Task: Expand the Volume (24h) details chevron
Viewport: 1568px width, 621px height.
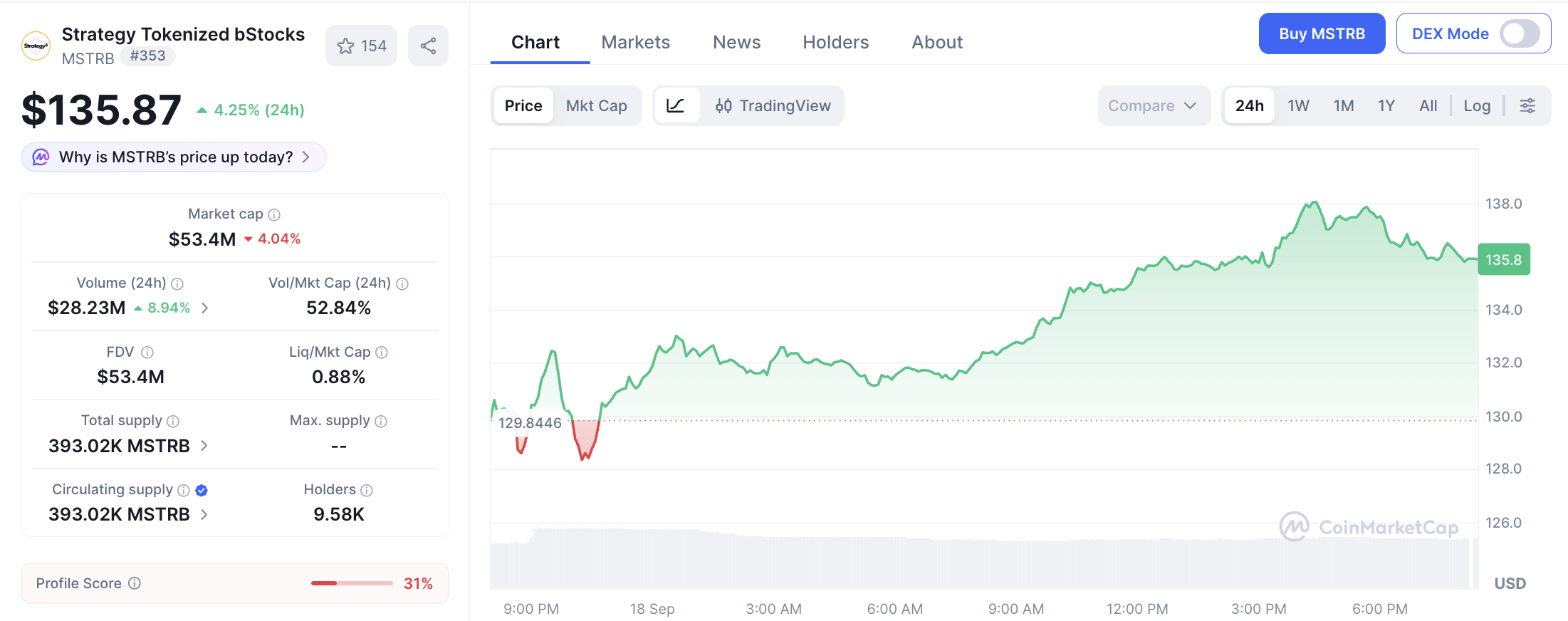Action: coord(205,308)
